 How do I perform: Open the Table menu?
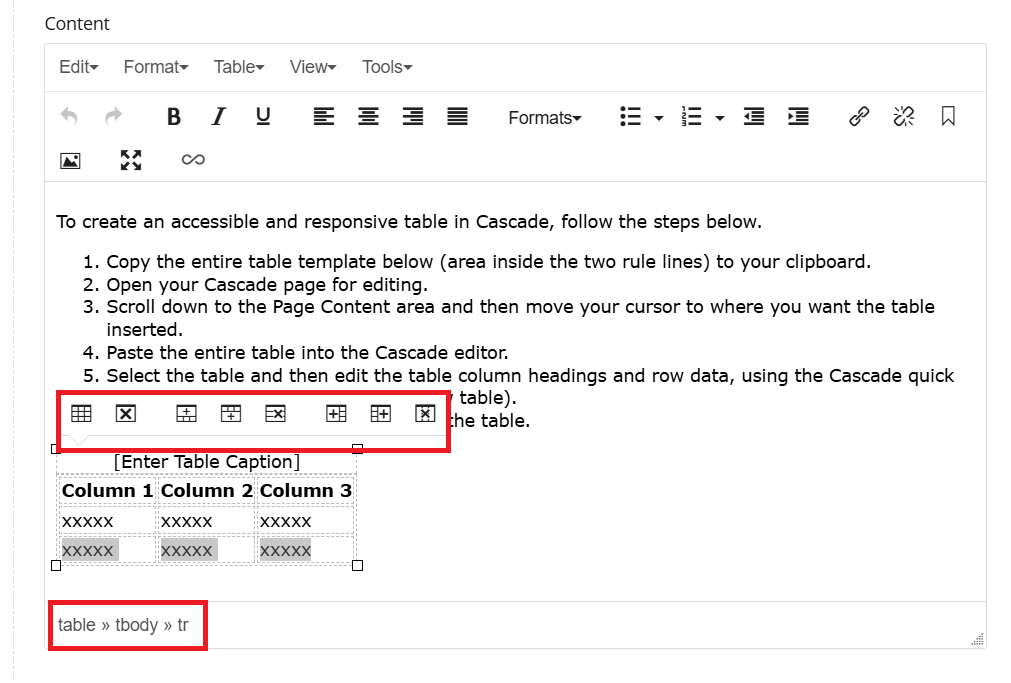[238, 67]
